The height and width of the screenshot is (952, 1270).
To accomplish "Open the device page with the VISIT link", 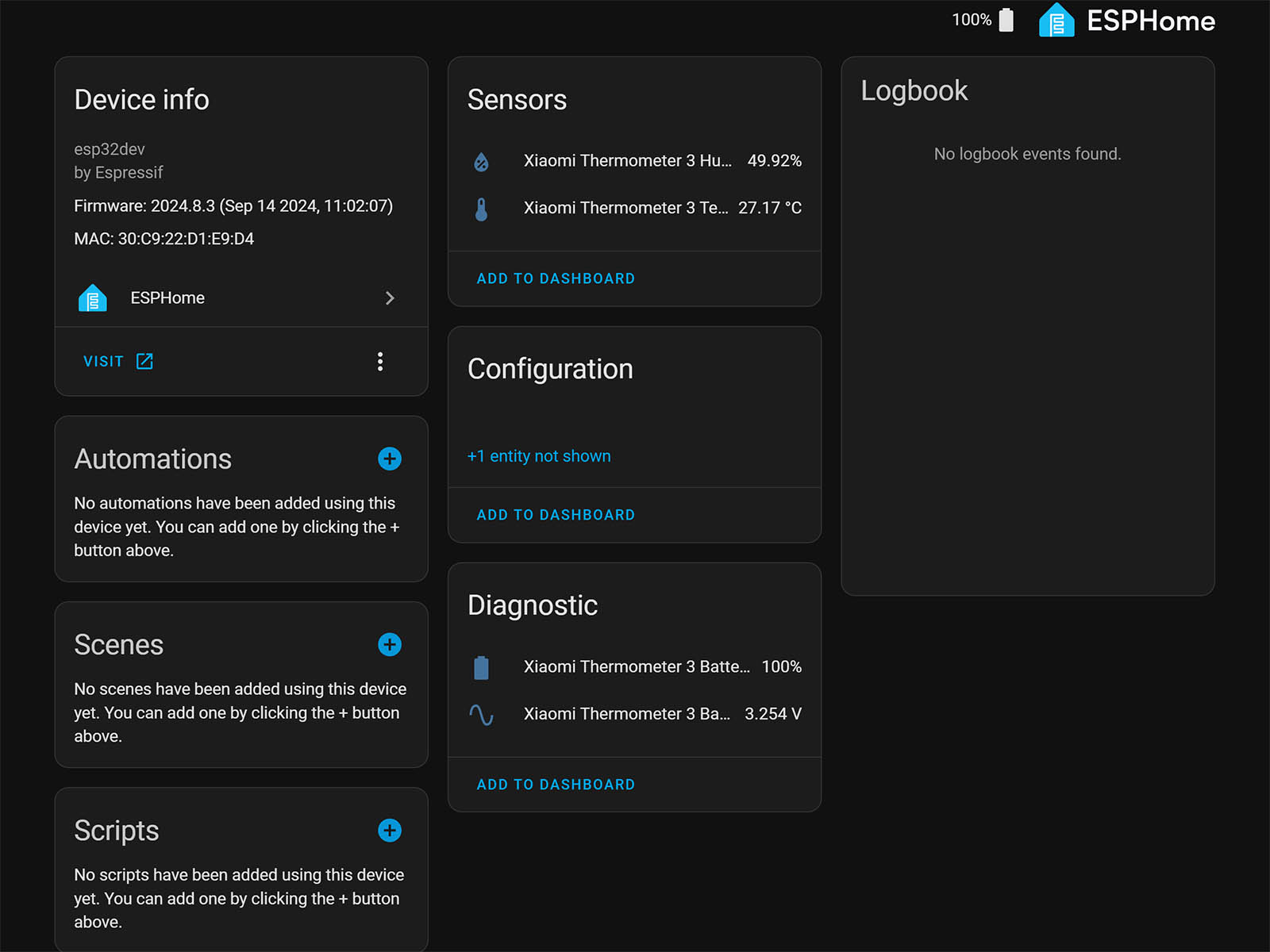I will 103,361.
